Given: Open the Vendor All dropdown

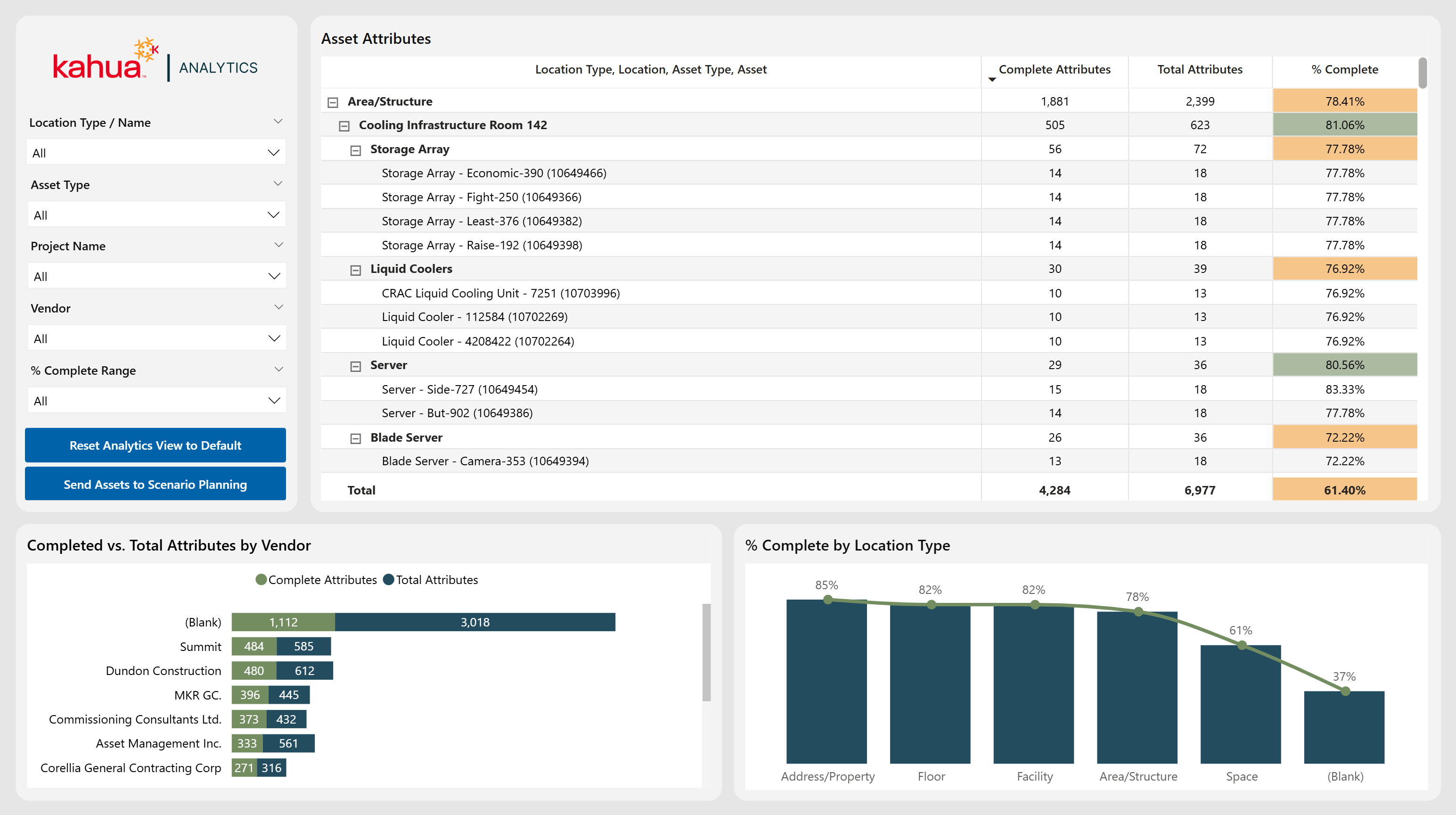Looking at the screenshot, I should tap(156, 339).
